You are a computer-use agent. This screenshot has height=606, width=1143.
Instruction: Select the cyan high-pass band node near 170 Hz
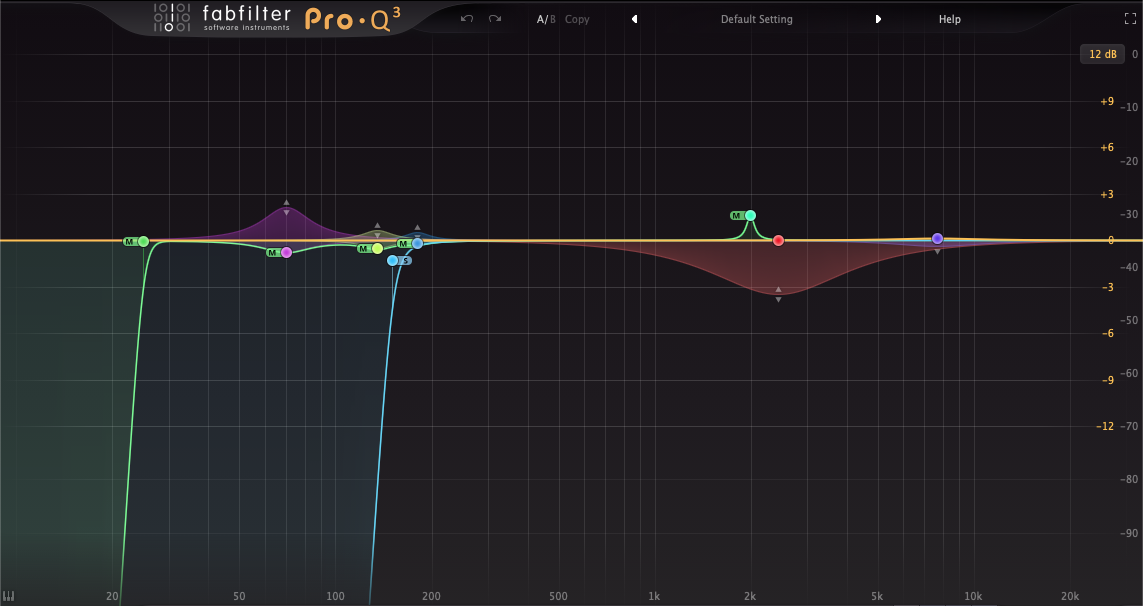click(392, 260)
